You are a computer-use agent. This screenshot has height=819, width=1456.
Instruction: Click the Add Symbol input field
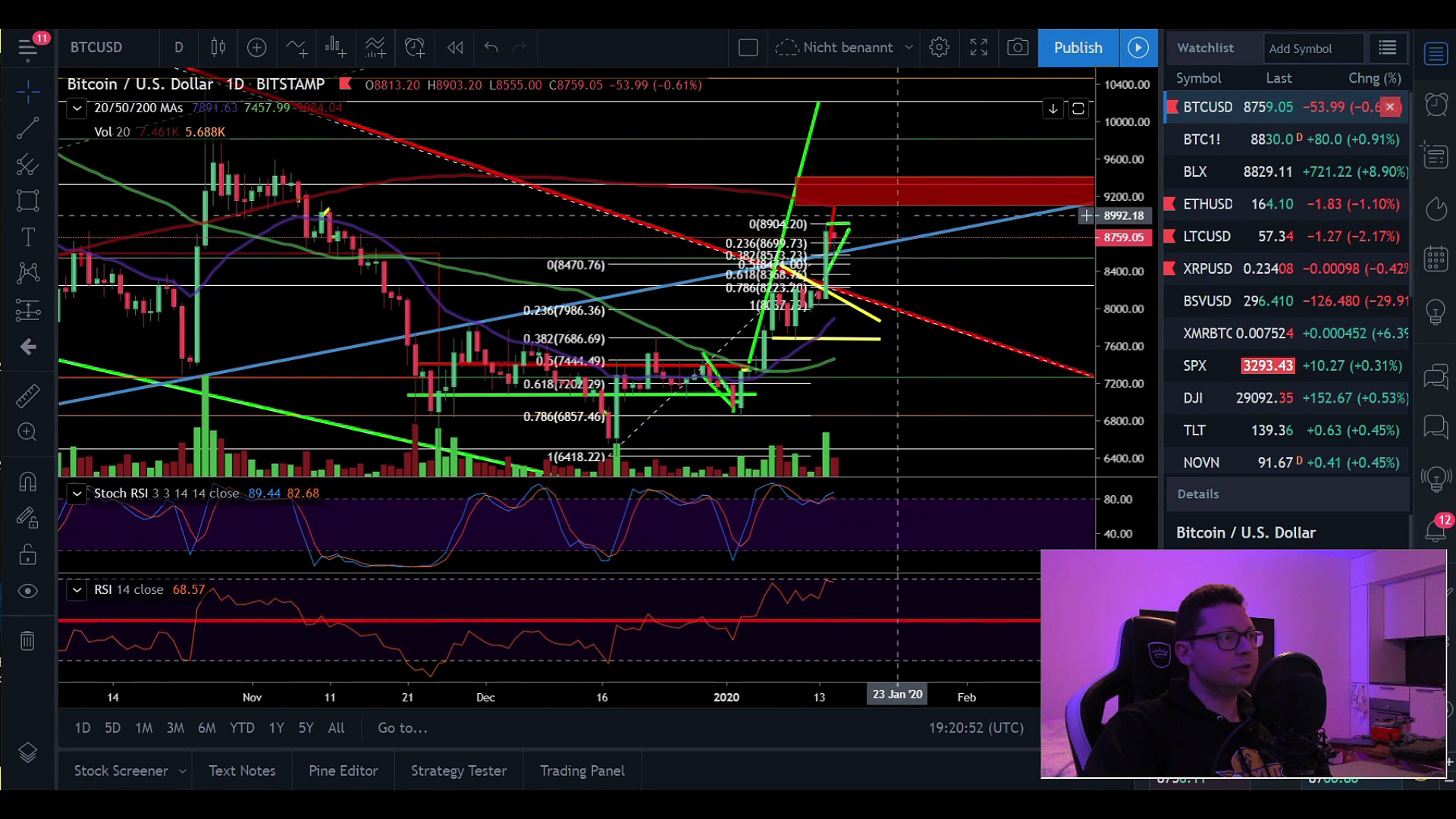1313,49
